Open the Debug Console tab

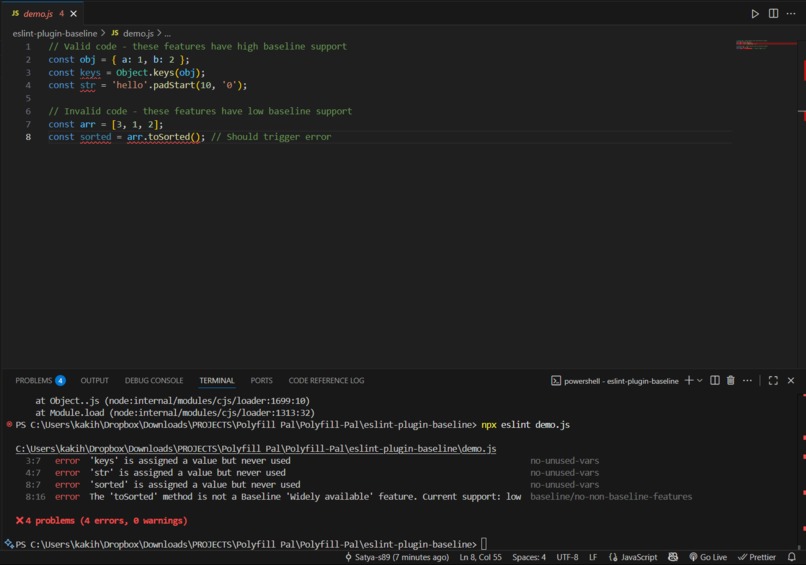[x=154, y=380]
